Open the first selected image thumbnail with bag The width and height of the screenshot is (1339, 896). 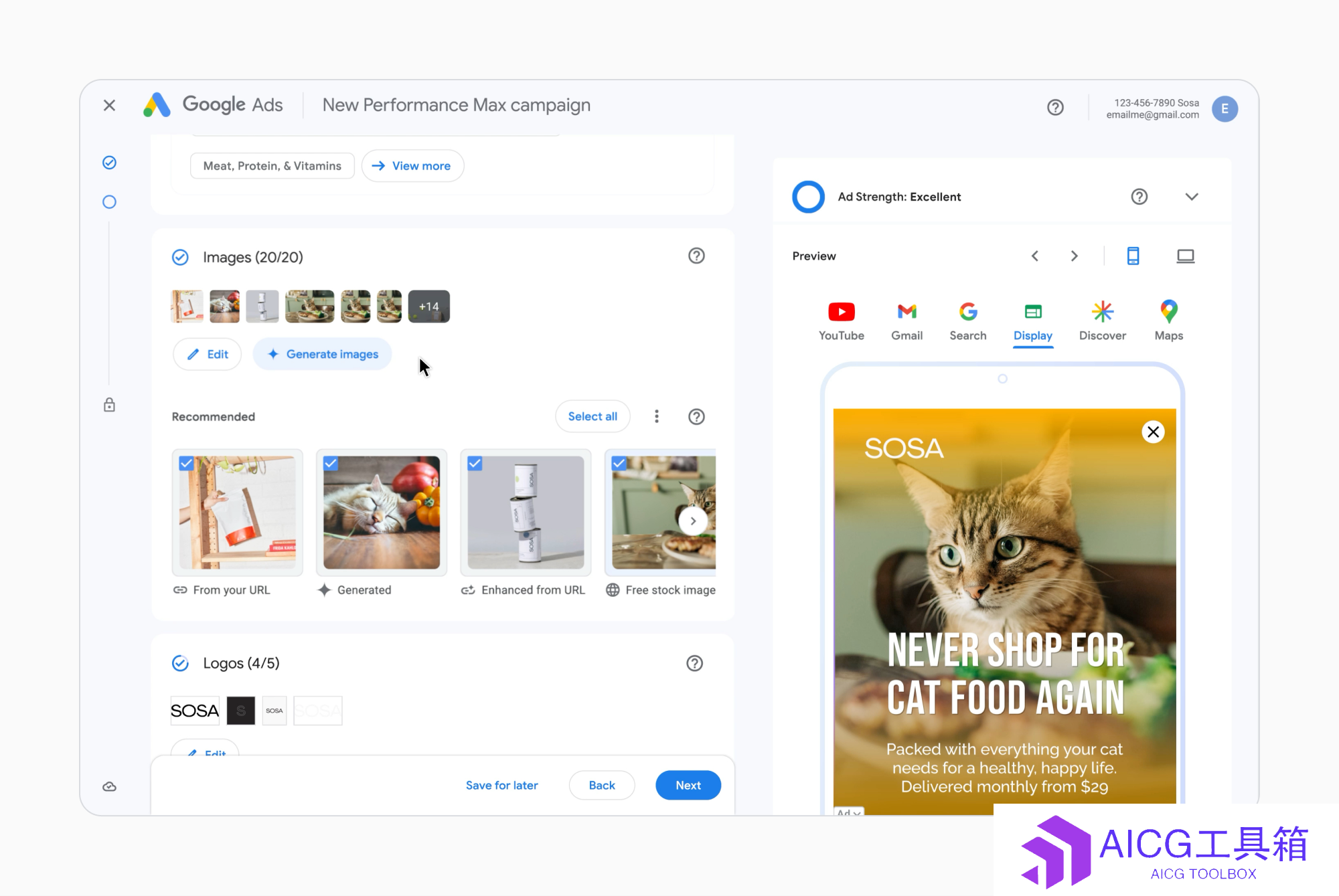coord(187,306)
